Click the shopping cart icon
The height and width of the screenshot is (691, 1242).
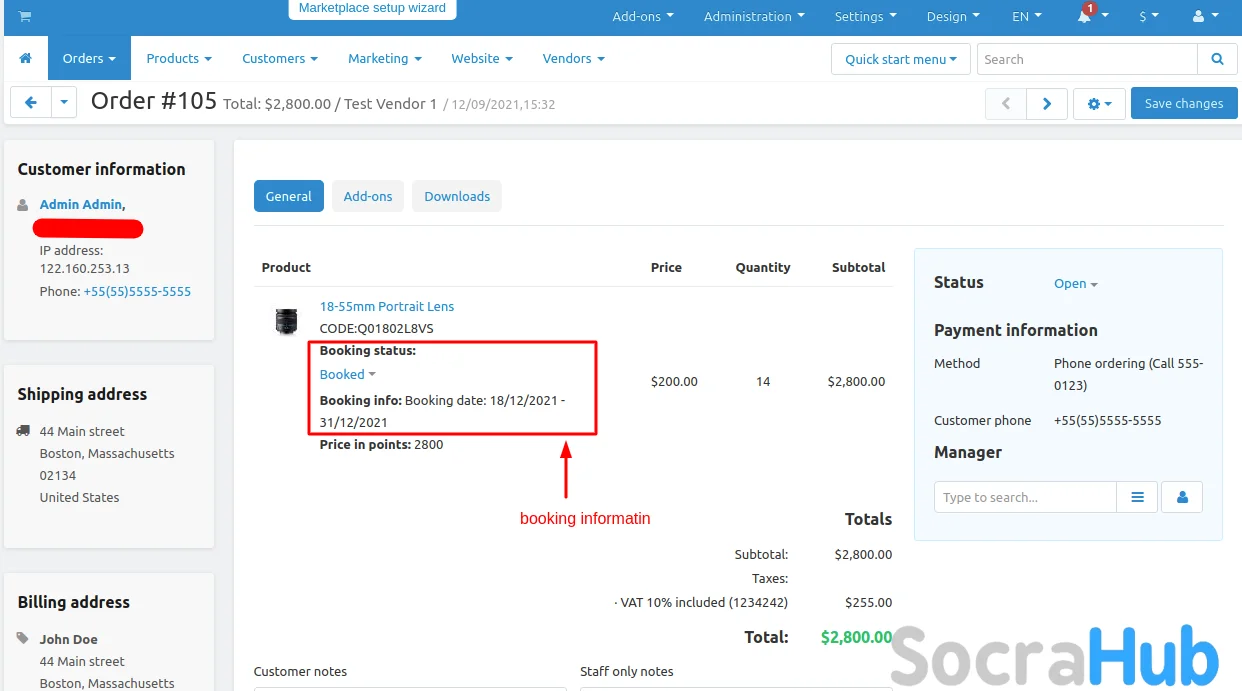click(x=25, y=17)
